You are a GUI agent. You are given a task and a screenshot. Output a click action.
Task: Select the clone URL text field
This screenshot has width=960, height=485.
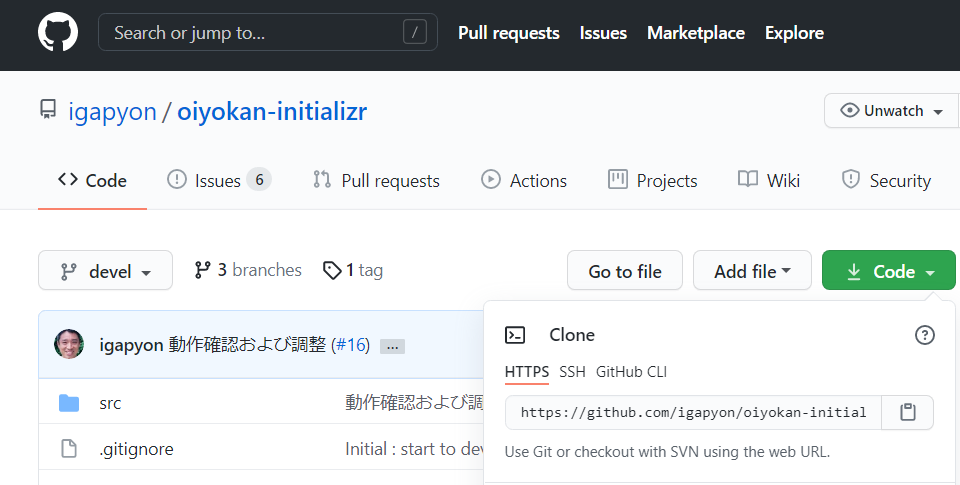[693, 413]
